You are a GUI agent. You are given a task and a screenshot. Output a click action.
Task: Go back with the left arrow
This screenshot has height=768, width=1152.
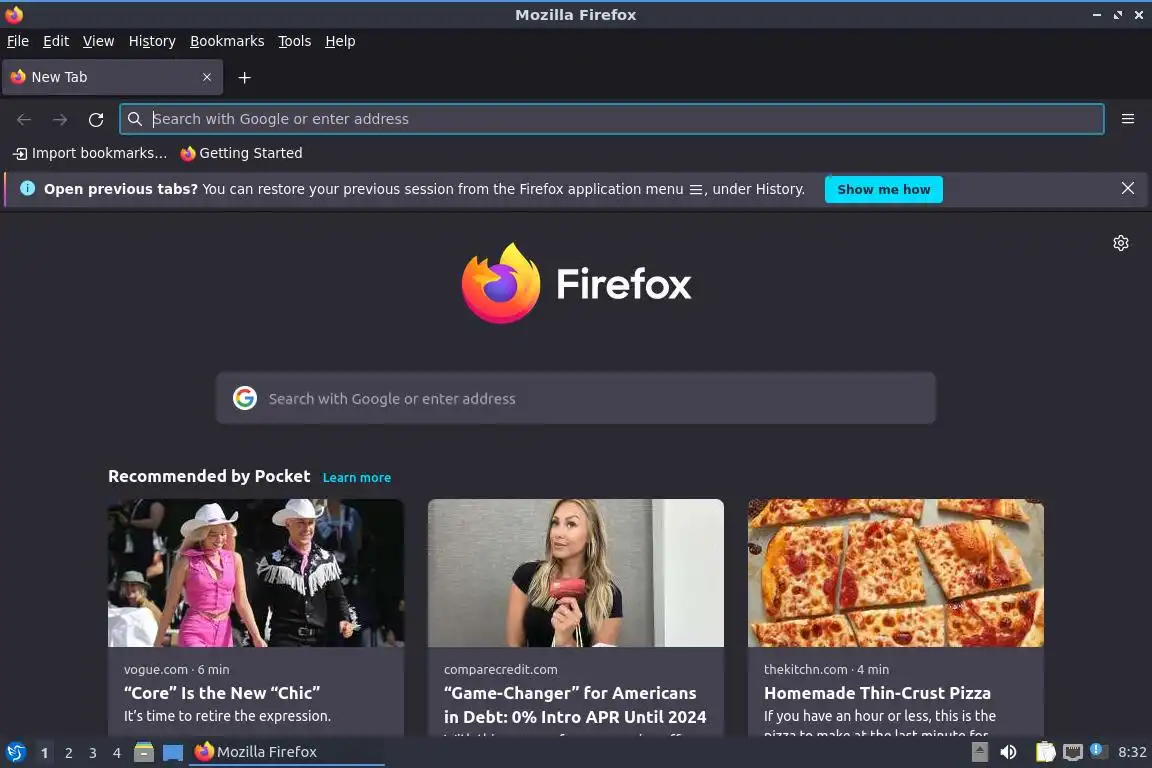(24, 120)
